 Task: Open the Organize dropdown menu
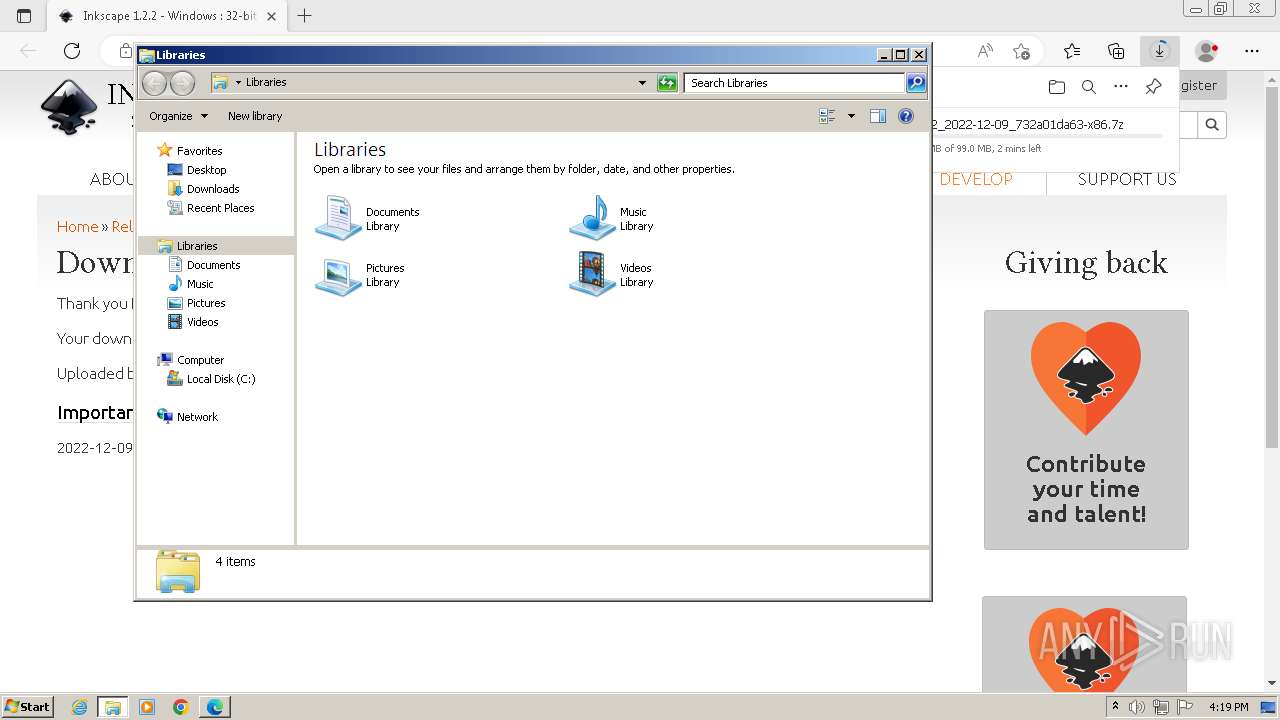[x=178, y=116]
